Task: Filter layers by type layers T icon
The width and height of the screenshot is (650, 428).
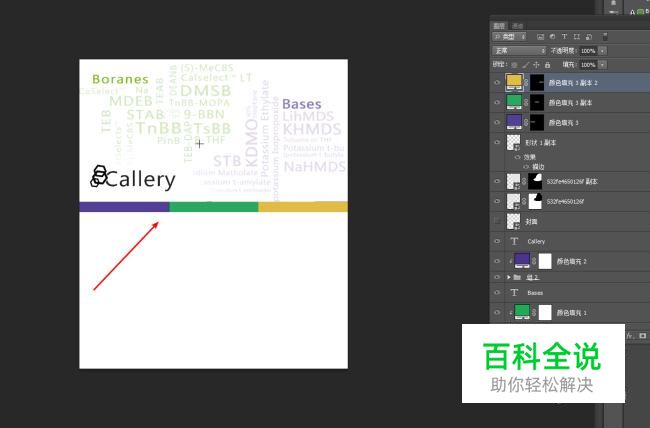Action: [564, 37]
